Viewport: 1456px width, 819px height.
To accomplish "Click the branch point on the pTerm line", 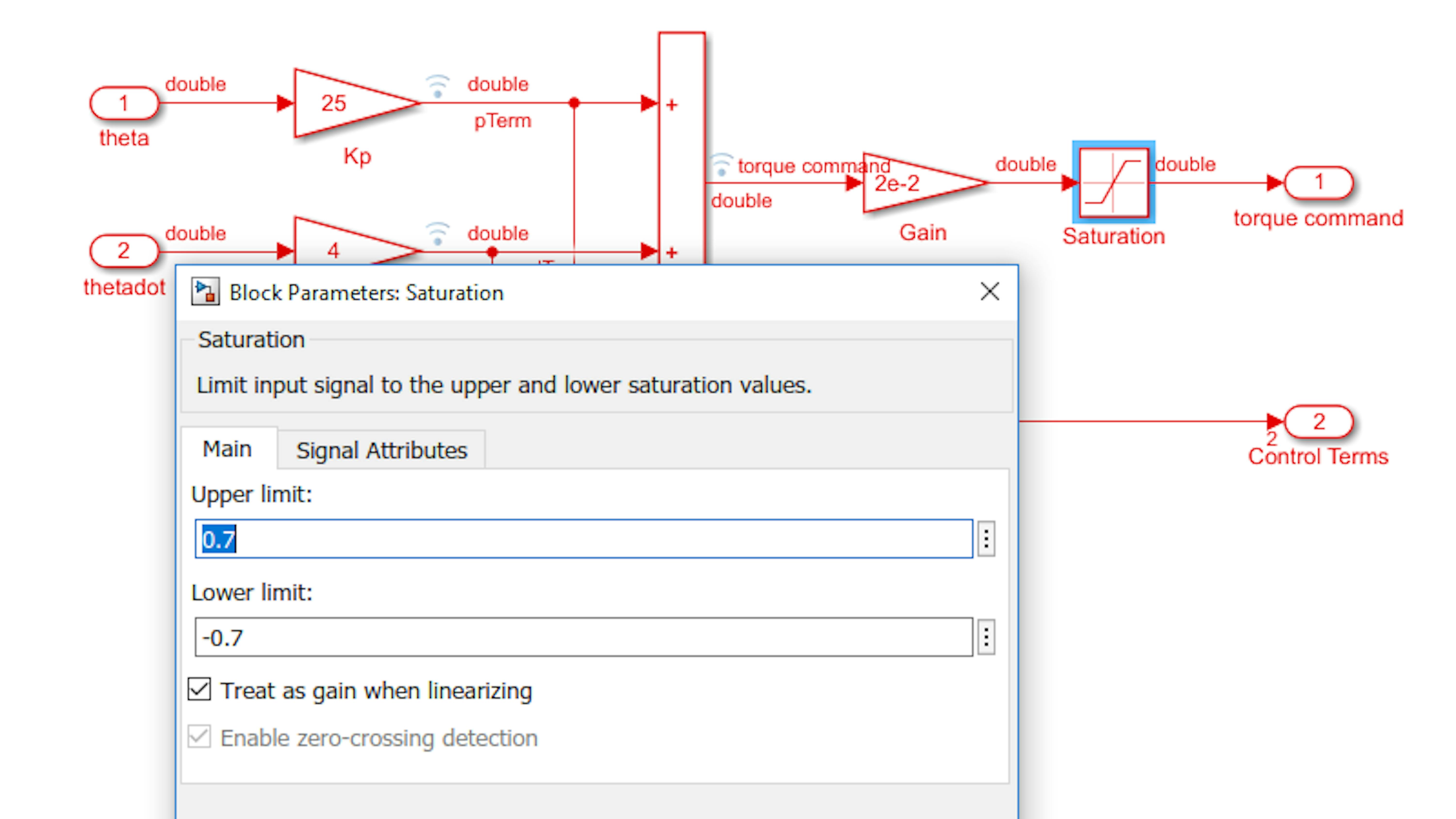I will tap(574, 103).
